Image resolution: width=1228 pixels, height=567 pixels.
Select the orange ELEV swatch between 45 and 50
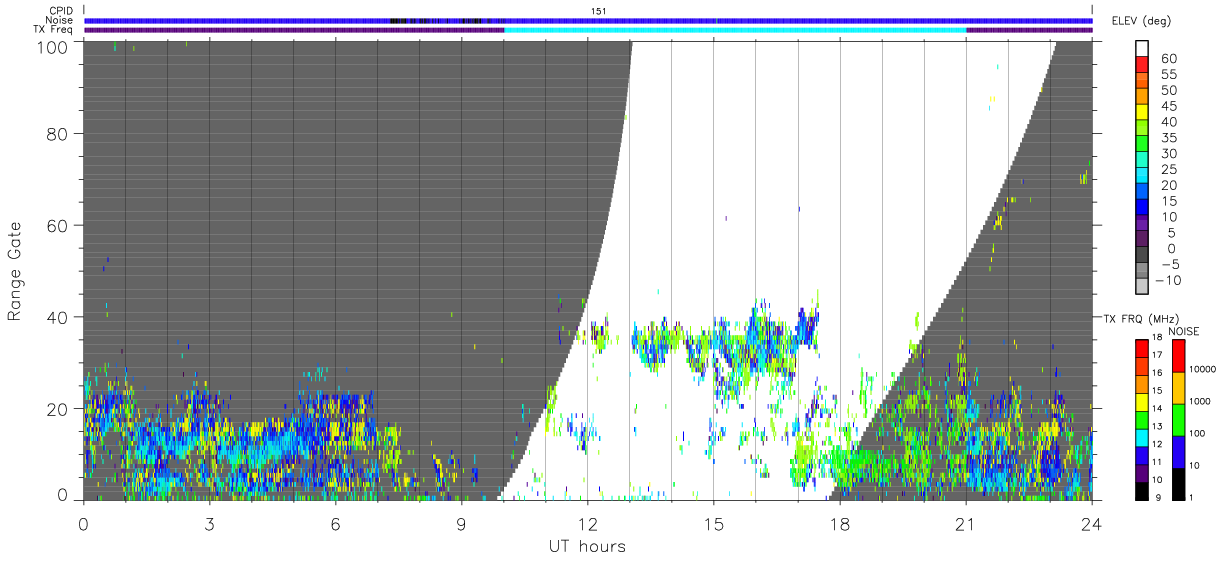pos(1144,97)
